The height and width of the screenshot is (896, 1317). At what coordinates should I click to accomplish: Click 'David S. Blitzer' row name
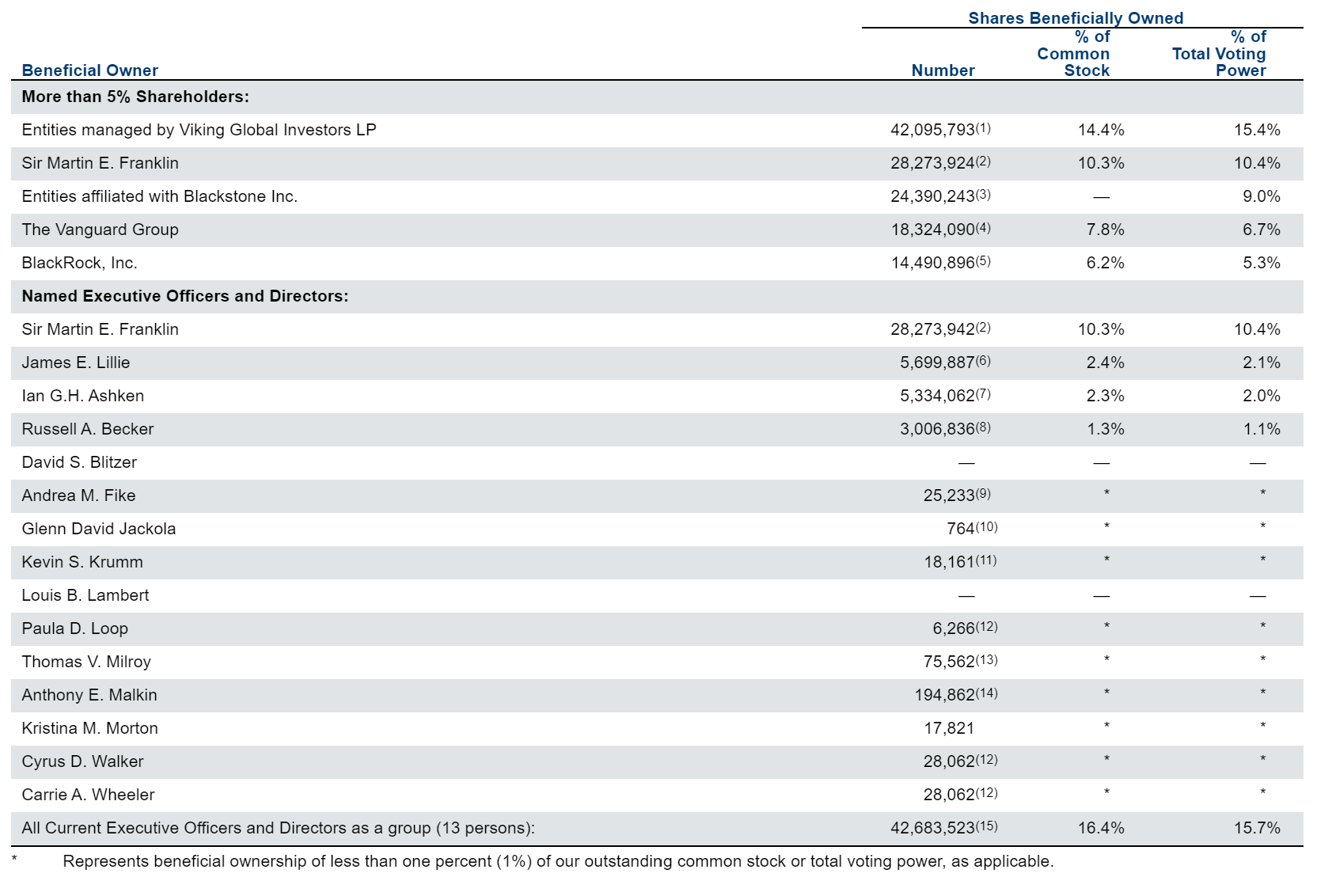tap(79, 462)
